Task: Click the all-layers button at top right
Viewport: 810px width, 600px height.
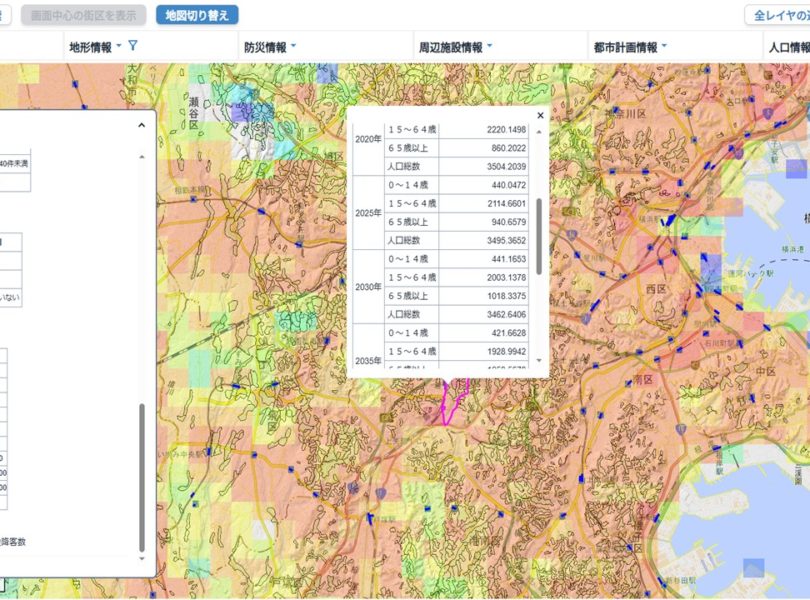Action: [x=778, y=15]
